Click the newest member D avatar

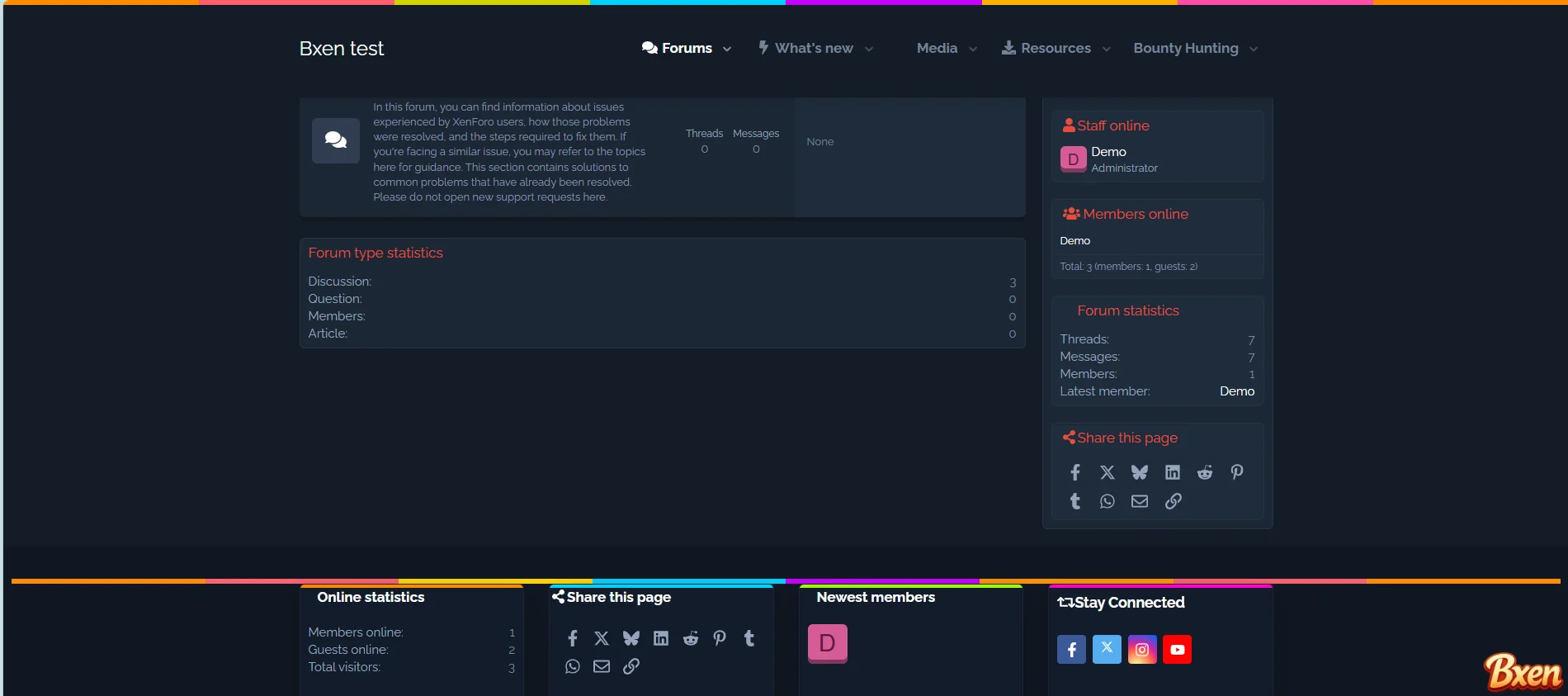coord(827,643)
